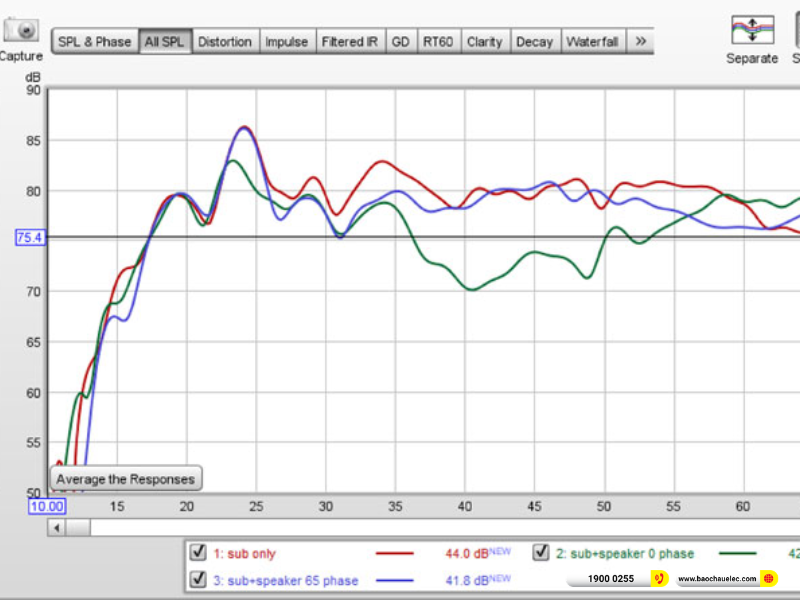Open the Waterfall tab

pyautogui.click(x=592, y=42)
